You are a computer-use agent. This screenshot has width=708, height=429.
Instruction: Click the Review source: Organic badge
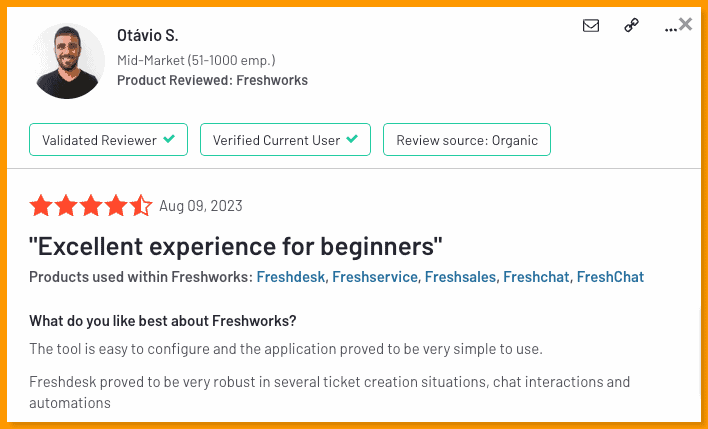[x=467, y=140]
